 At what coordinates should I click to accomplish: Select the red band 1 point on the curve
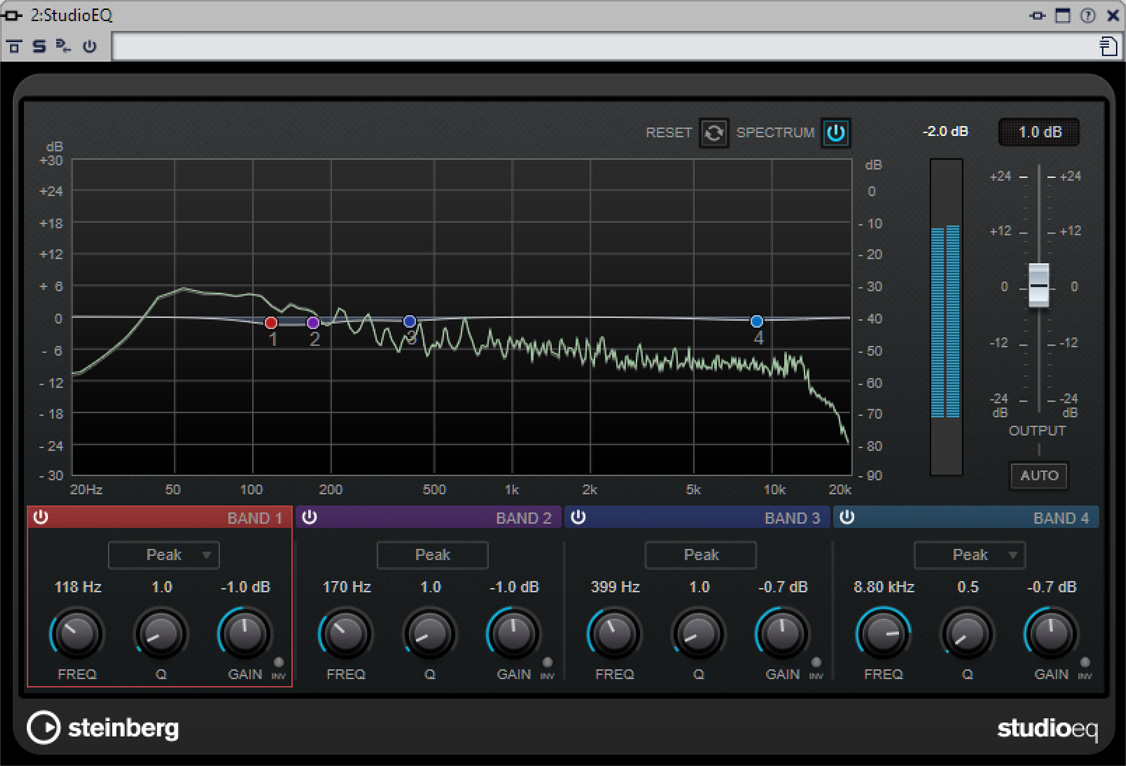click(271, 323)
